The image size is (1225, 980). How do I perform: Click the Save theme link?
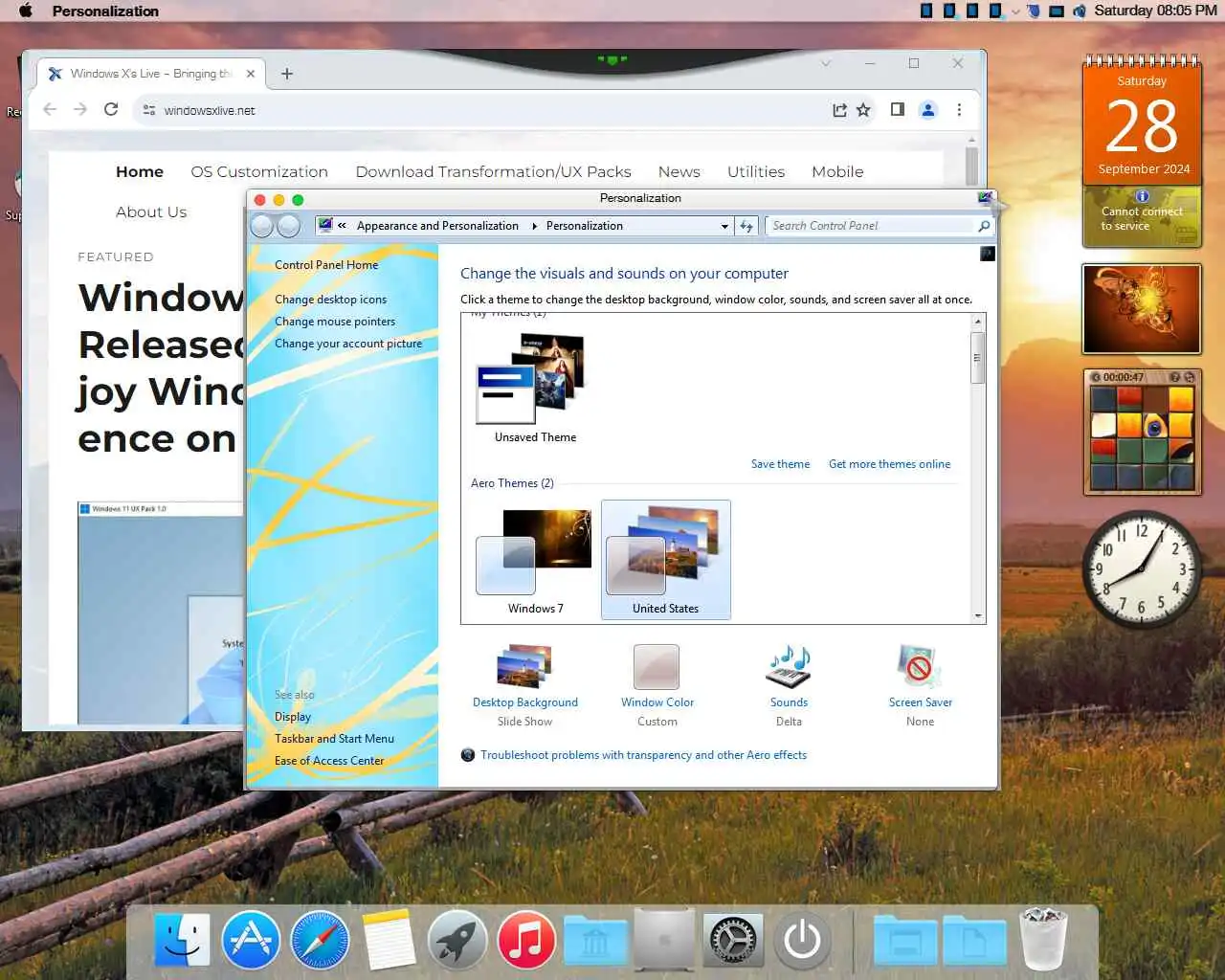pos(780,464)
